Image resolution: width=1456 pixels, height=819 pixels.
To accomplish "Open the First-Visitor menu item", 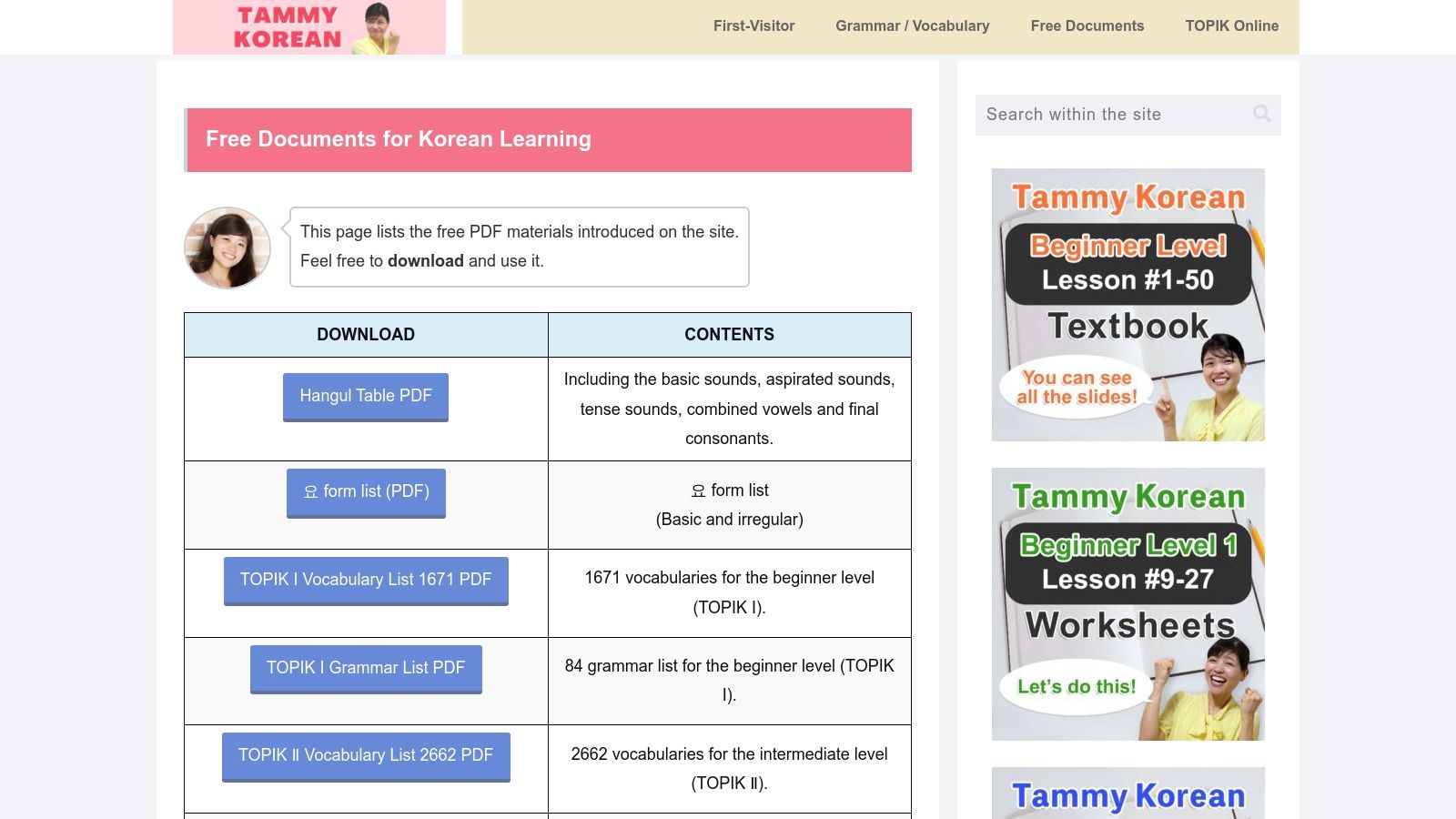I will pos(753,25).
